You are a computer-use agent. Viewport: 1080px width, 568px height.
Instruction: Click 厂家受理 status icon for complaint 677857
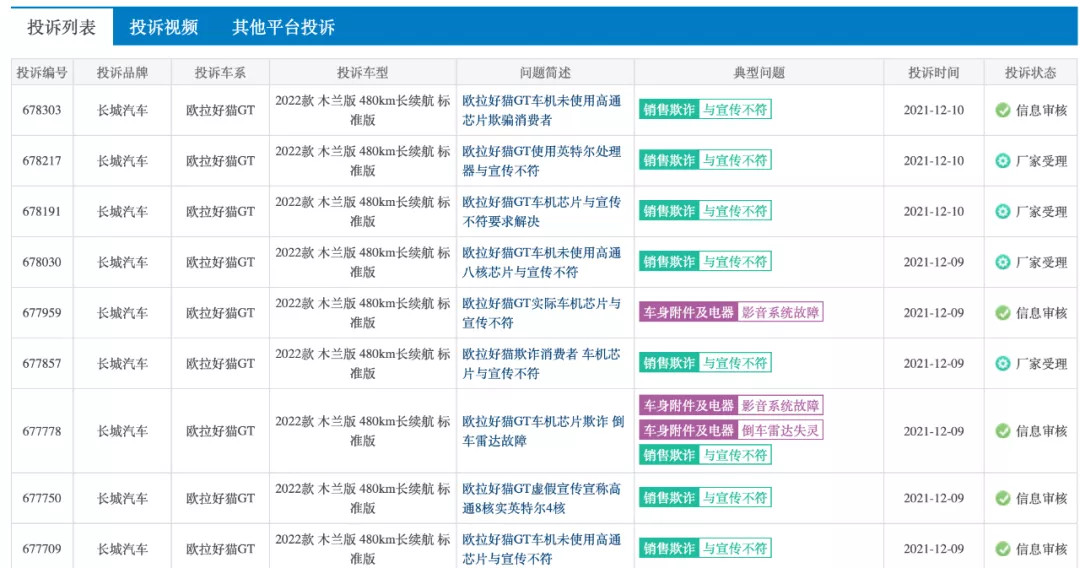point(1003,364)
